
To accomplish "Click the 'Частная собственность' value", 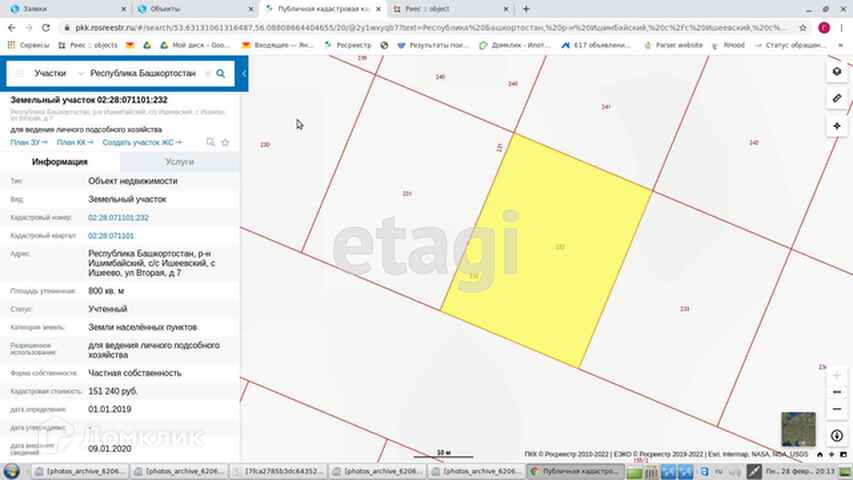I will tap(135, 373).
